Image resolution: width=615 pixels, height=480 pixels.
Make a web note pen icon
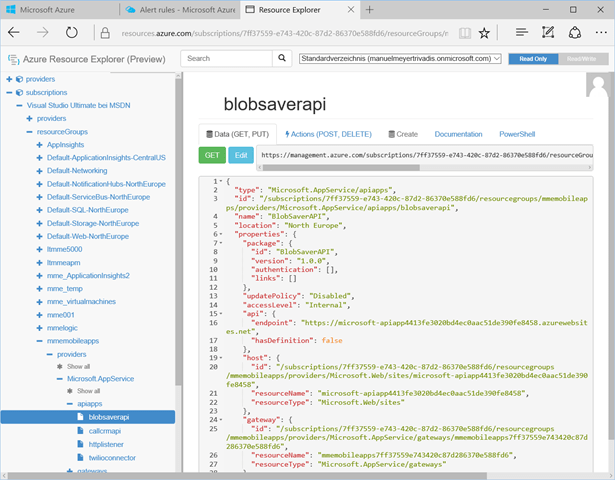click(x=548, y=32)
